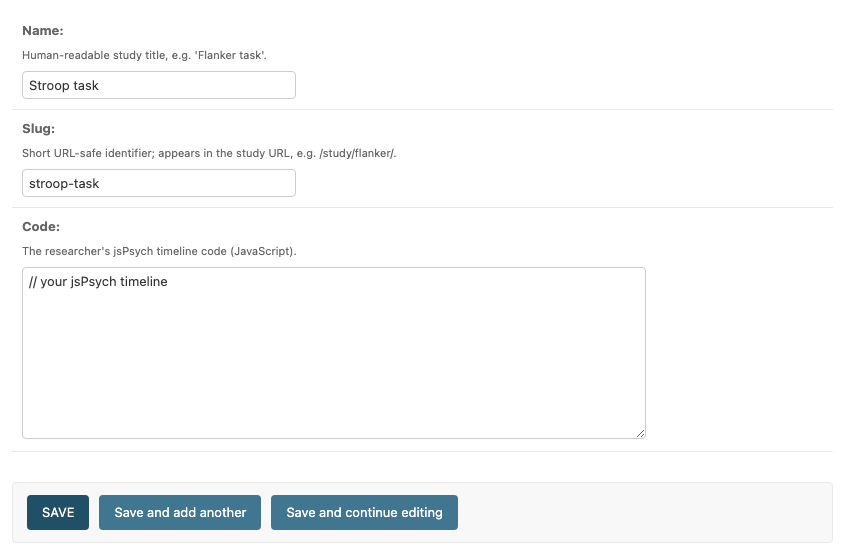
Task: Click the Slug field containing 'stroop-task'
Action: (158, 183)
